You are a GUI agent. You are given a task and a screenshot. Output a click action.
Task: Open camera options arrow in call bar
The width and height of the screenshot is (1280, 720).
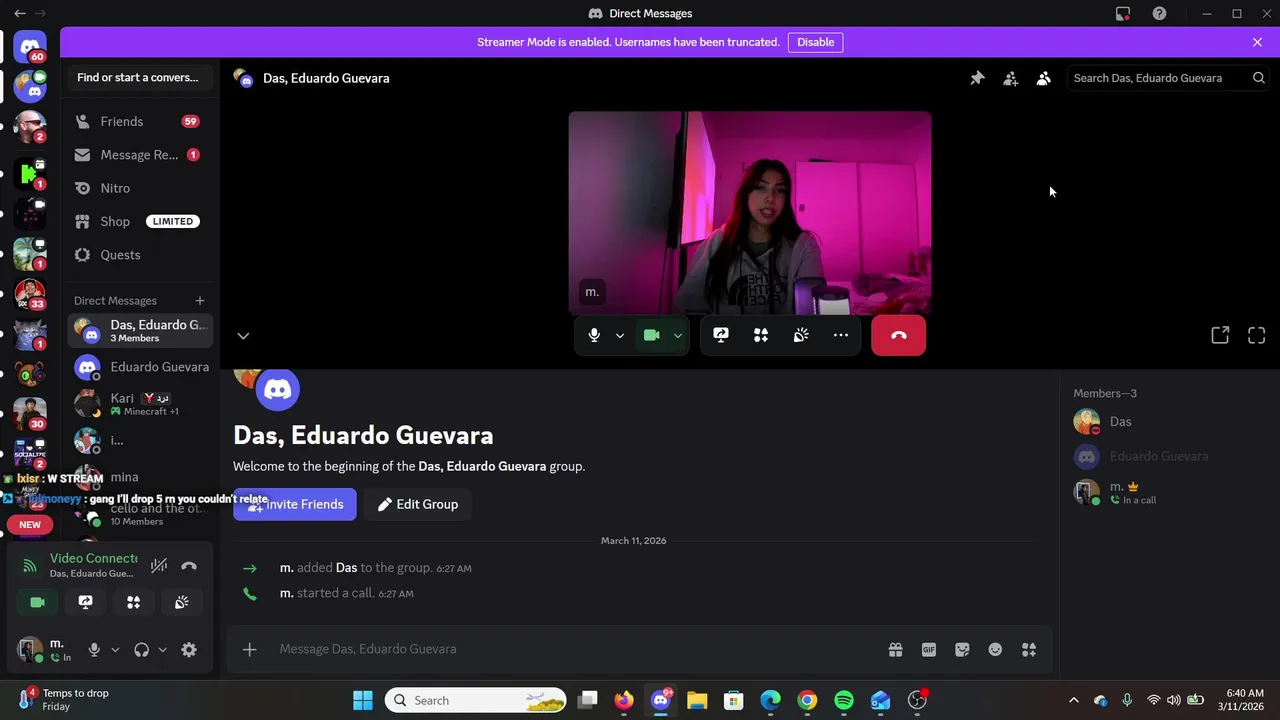[x=678, y=336]
